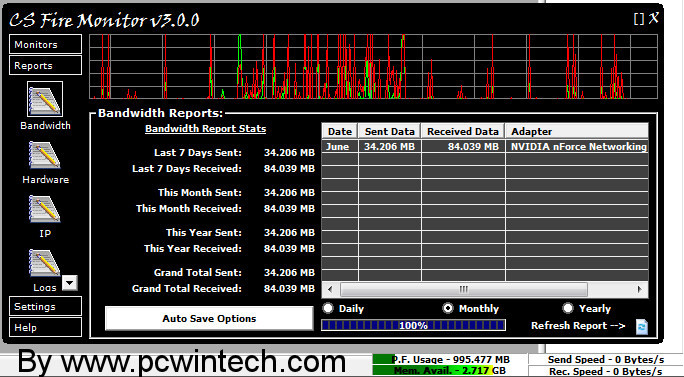Open the Hardware report icon
The width and height of the screenshot is (684, 377).
(45, 155)
